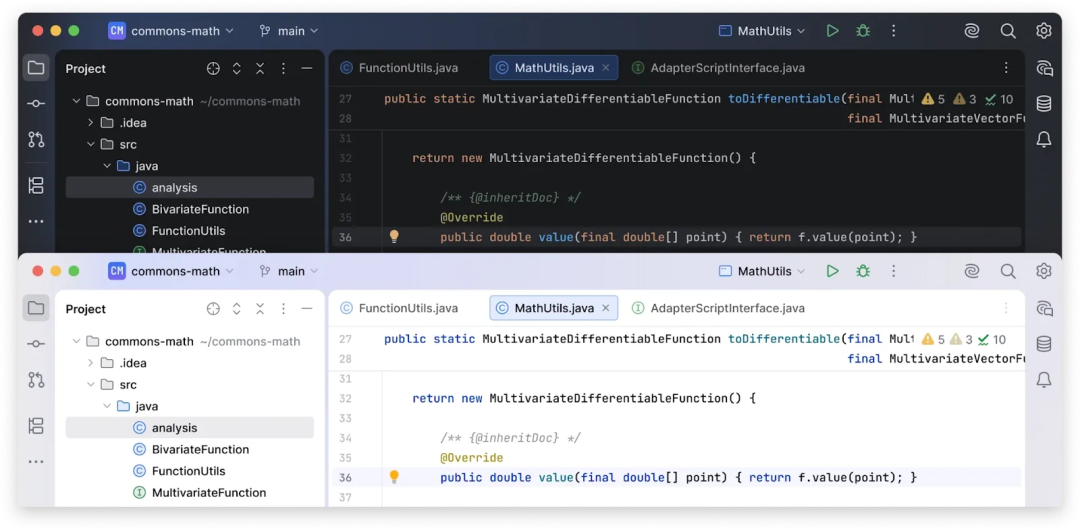1080x530 pixels.
Task: Close MathUtils.java tab in dark window
Action: click(x=606, y=68)
